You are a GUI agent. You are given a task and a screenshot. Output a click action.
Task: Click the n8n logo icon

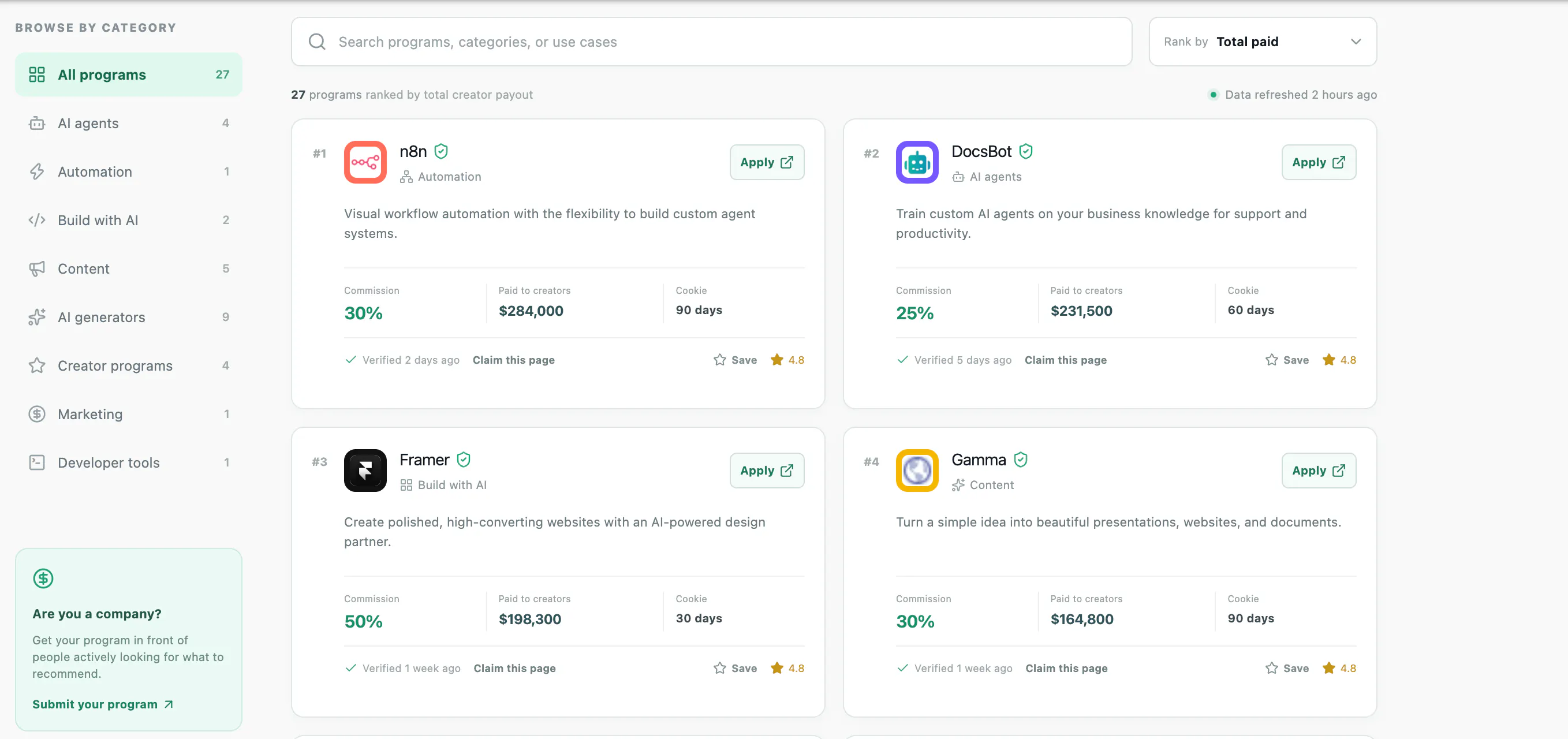(x=365, y=163)
